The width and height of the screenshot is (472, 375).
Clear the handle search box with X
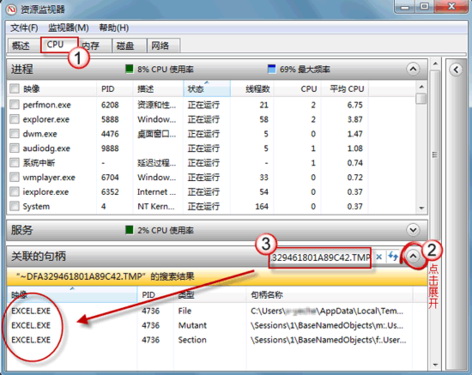379,257
